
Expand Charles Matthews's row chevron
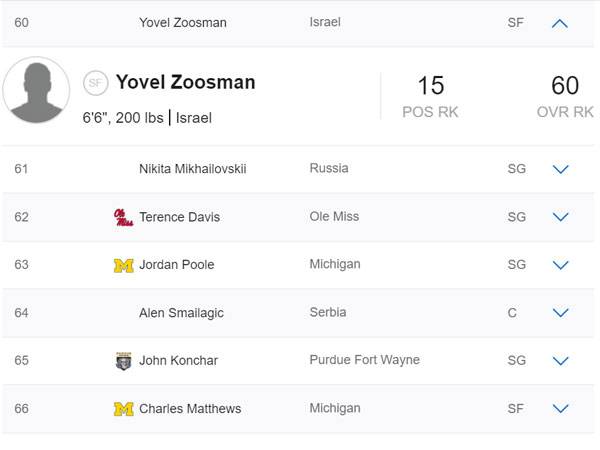tap(560, 409)
